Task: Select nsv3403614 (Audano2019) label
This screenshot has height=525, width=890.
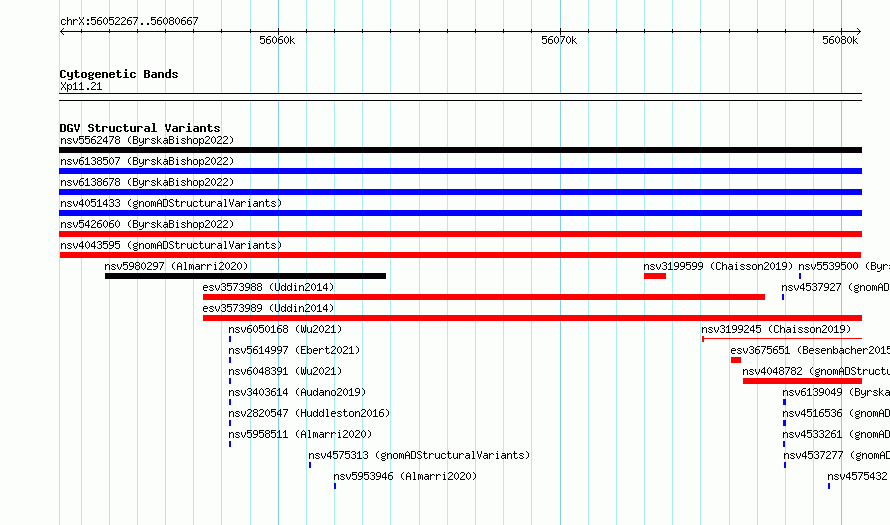Action: 297,392
